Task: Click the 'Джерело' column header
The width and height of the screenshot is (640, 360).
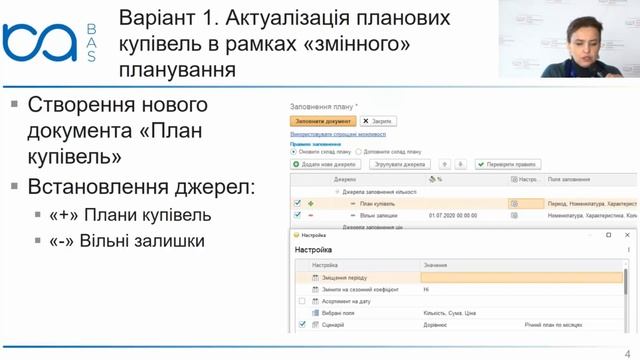Action: click(345, 179)
